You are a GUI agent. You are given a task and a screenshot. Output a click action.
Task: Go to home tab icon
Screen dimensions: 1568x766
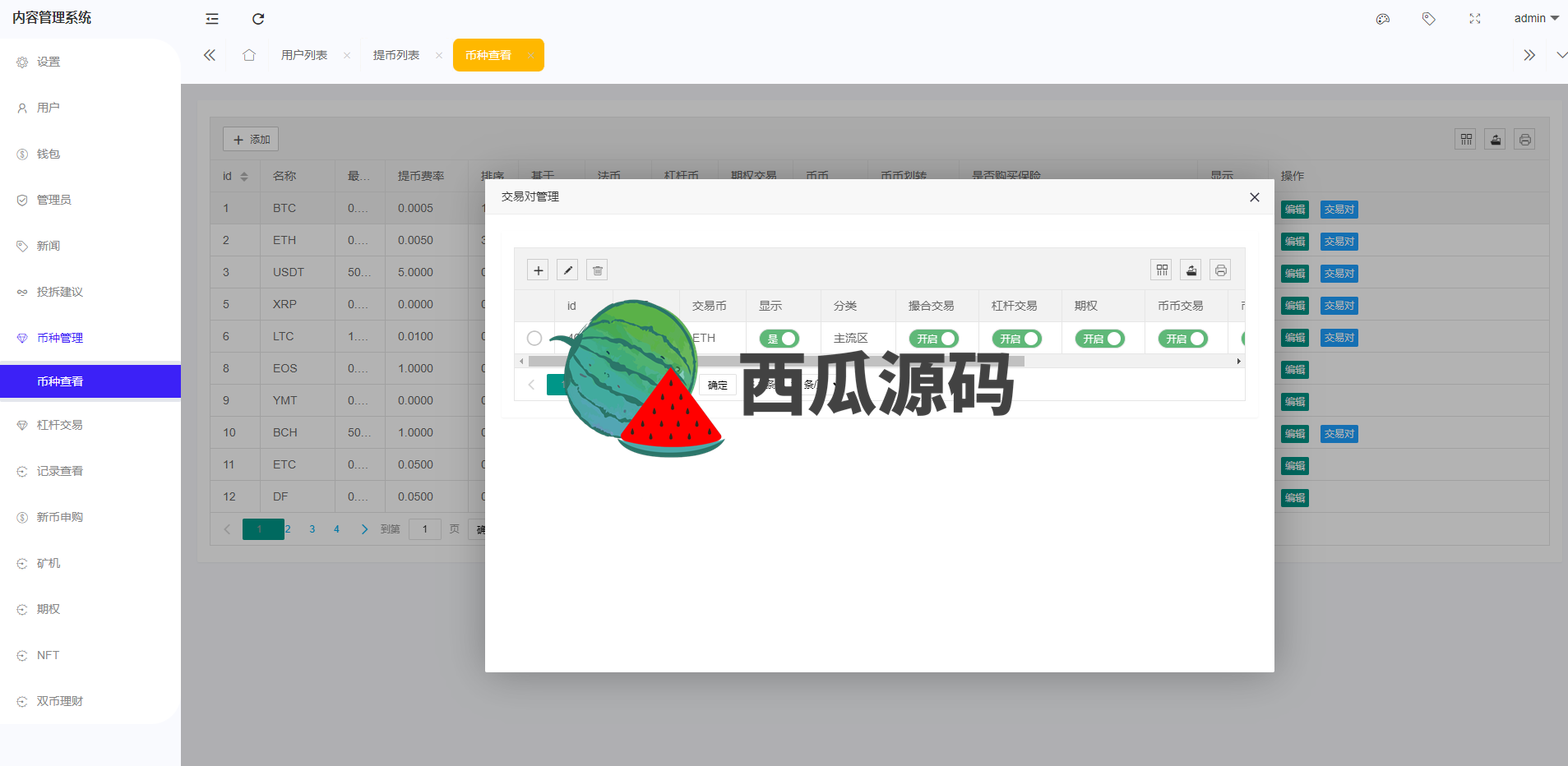(249, 55)
